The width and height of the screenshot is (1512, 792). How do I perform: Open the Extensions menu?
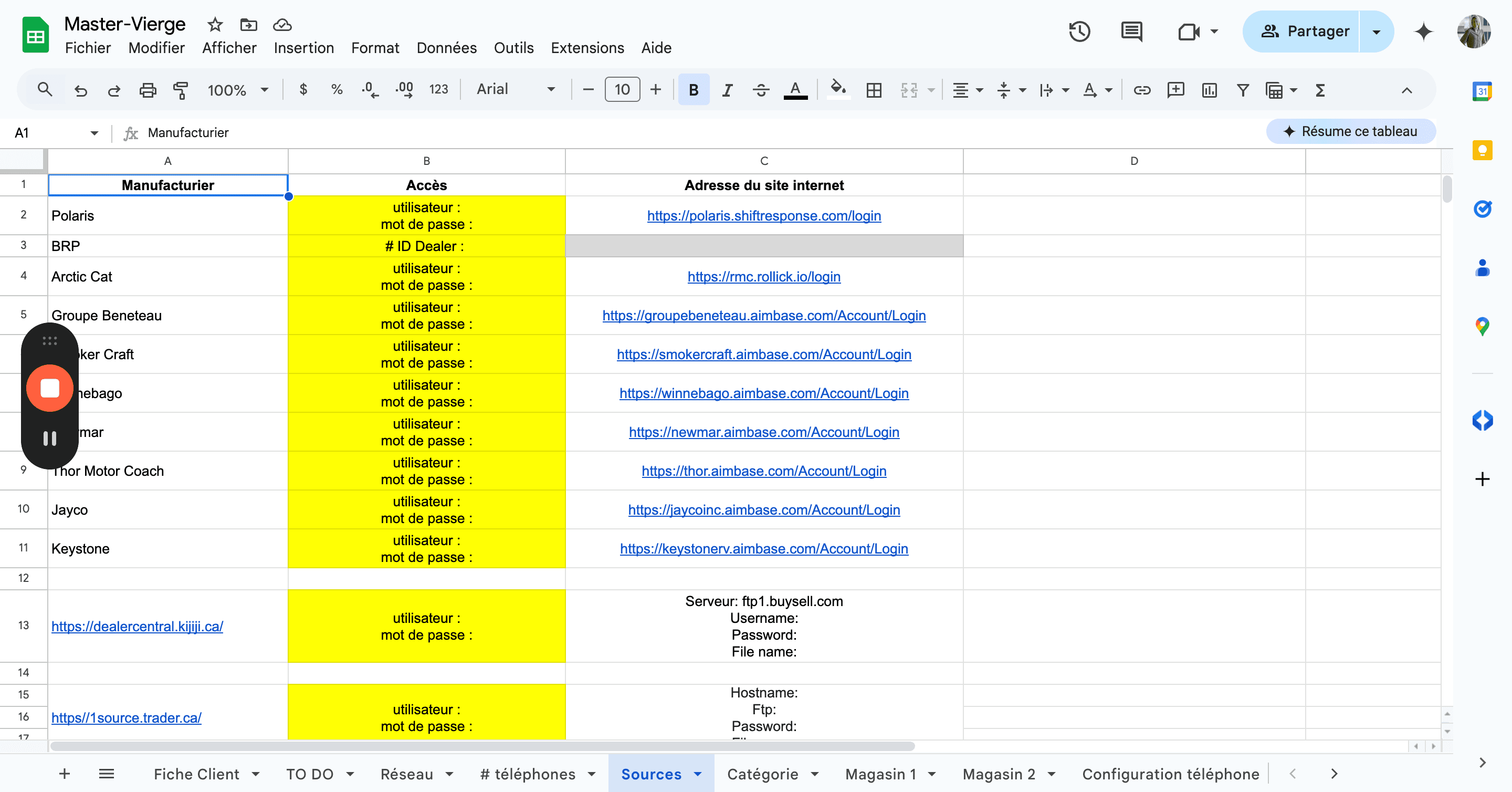(587, 48)
